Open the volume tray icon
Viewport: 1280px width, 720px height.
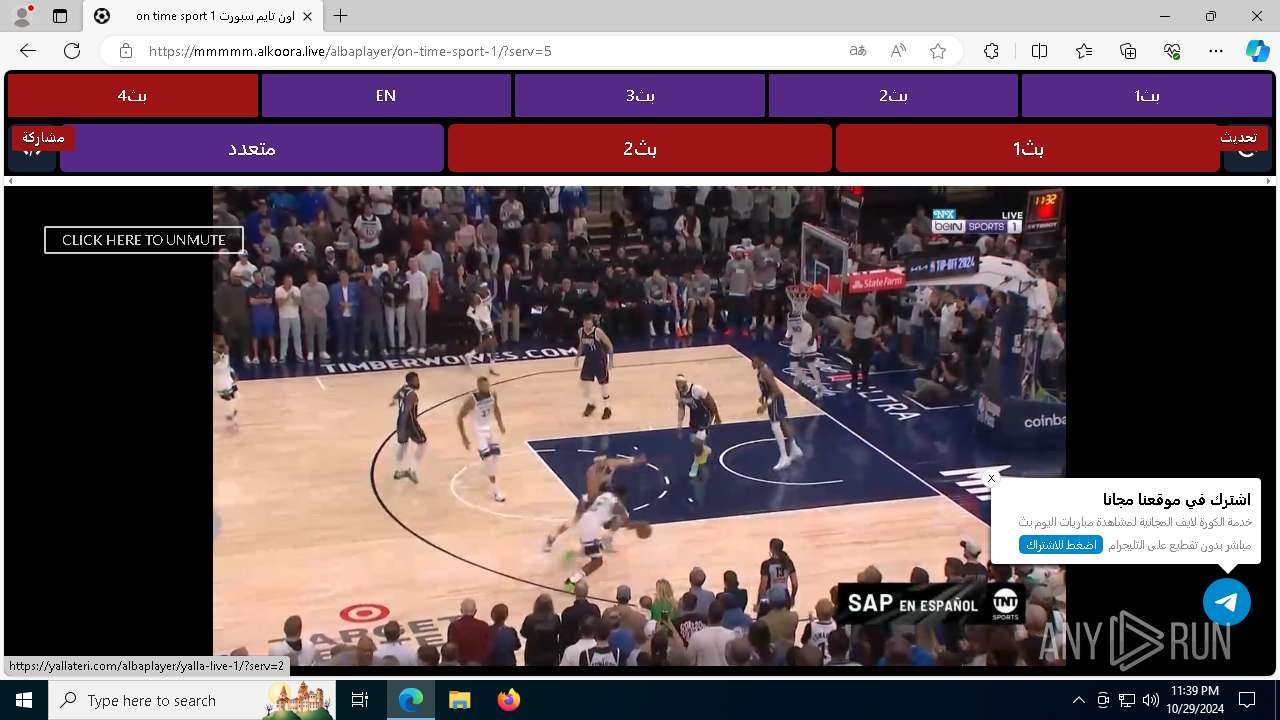pos(1151,700)
